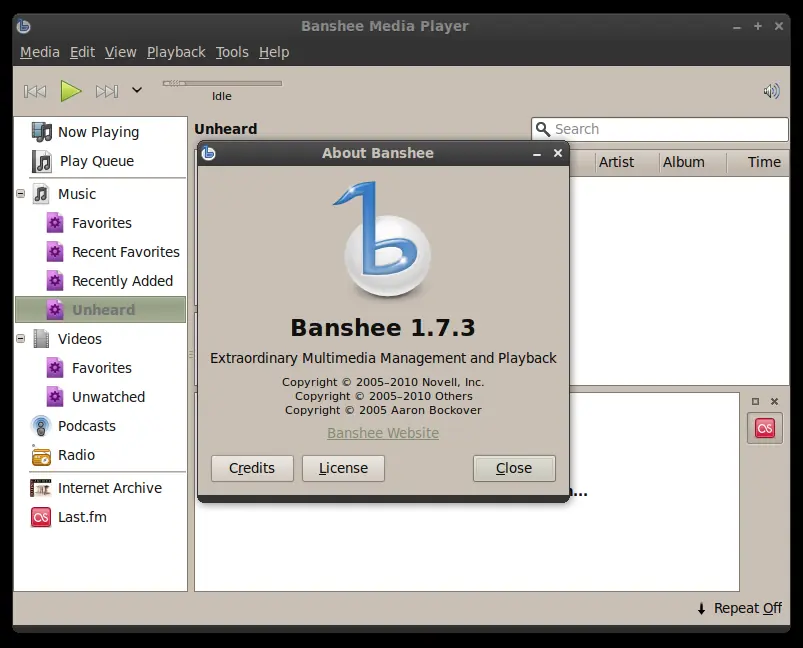Click Recently Added playlist icon

55,281
